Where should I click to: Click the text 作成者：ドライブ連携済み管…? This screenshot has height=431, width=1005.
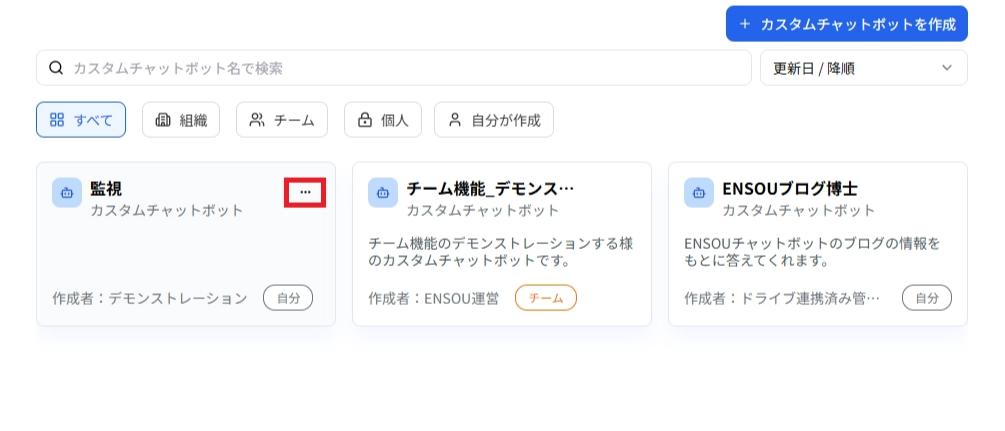coord(782,298)
